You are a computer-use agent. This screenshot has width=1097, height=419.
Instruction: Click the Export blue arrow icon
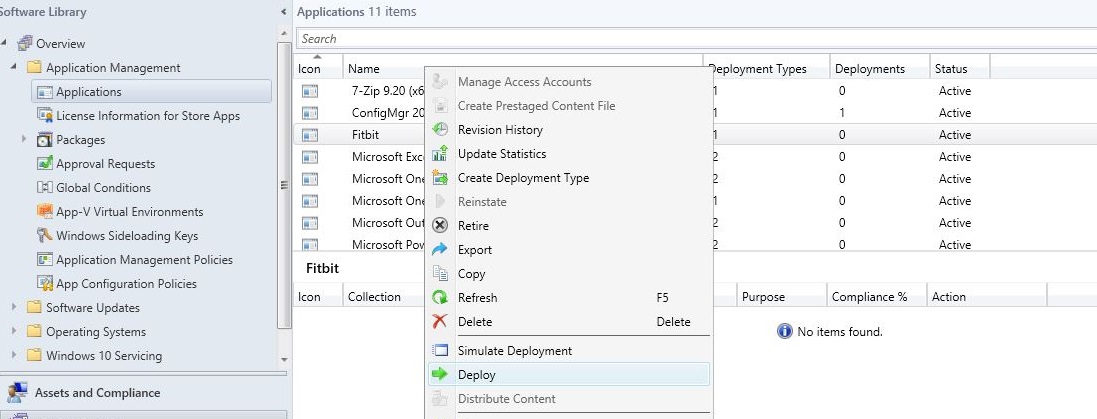(440, 250)
